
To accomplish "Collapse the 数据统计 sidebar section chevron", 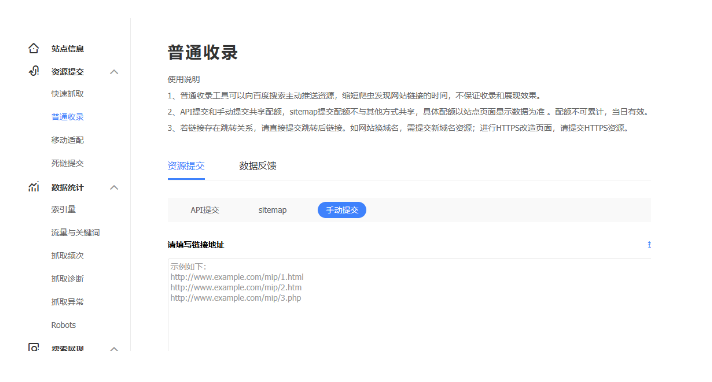I will point(114,187).
